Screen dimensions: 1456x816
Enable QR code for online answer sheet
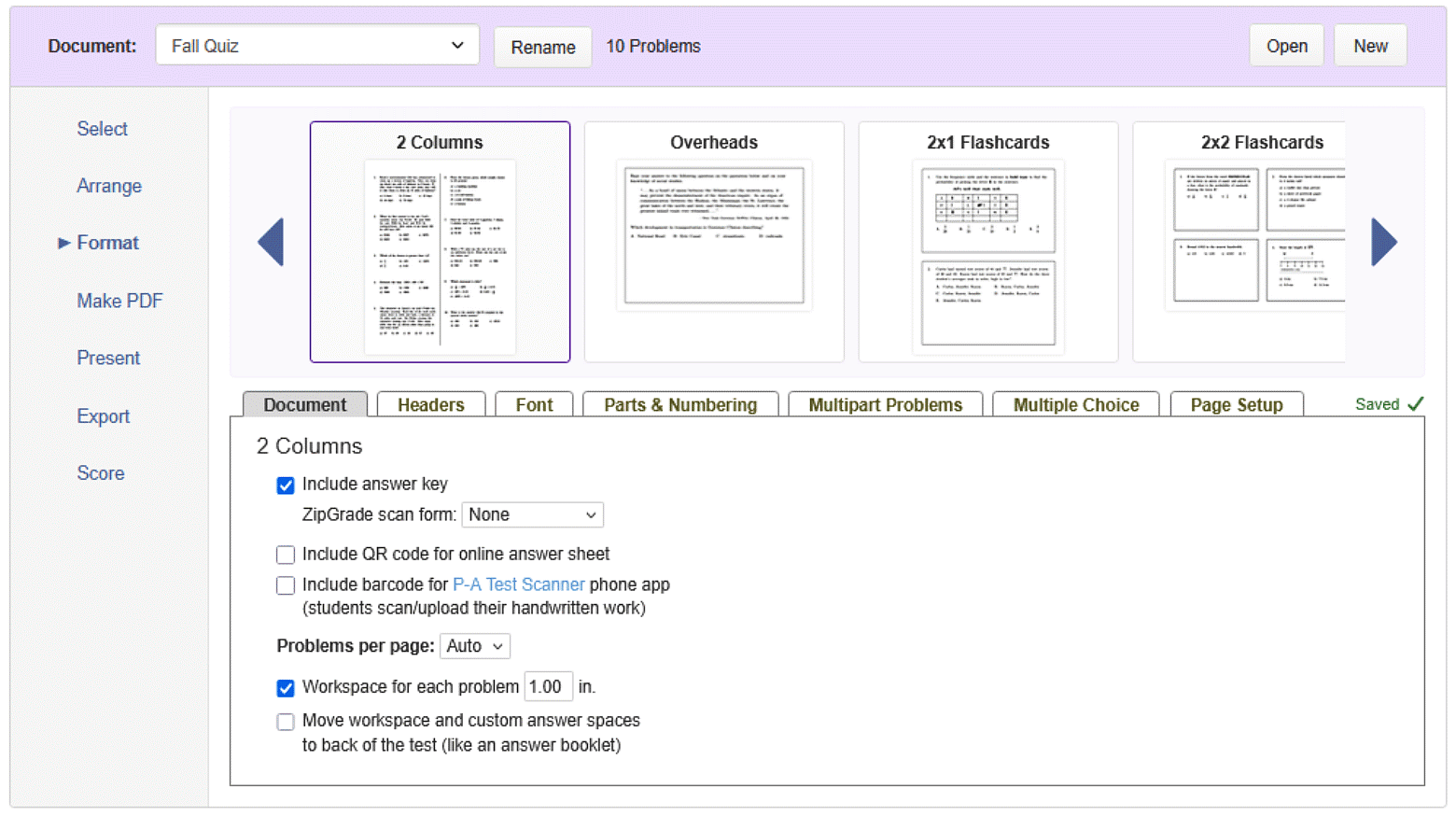tap(286, 555)
